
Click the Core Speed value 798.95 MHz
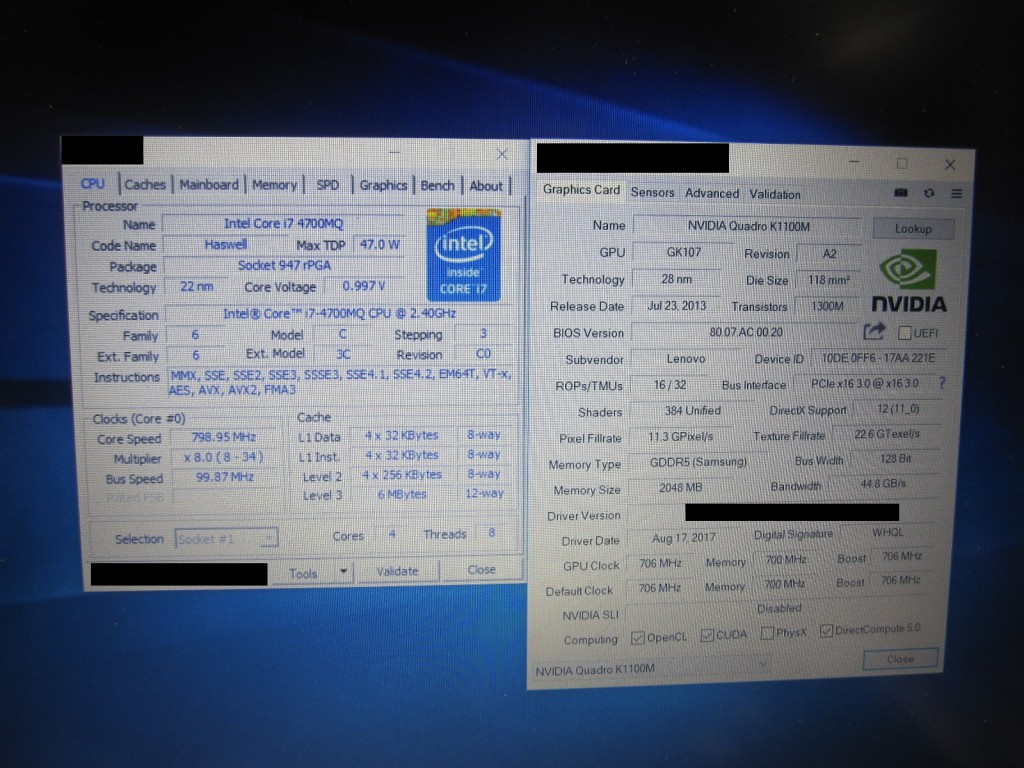point(223,437)
